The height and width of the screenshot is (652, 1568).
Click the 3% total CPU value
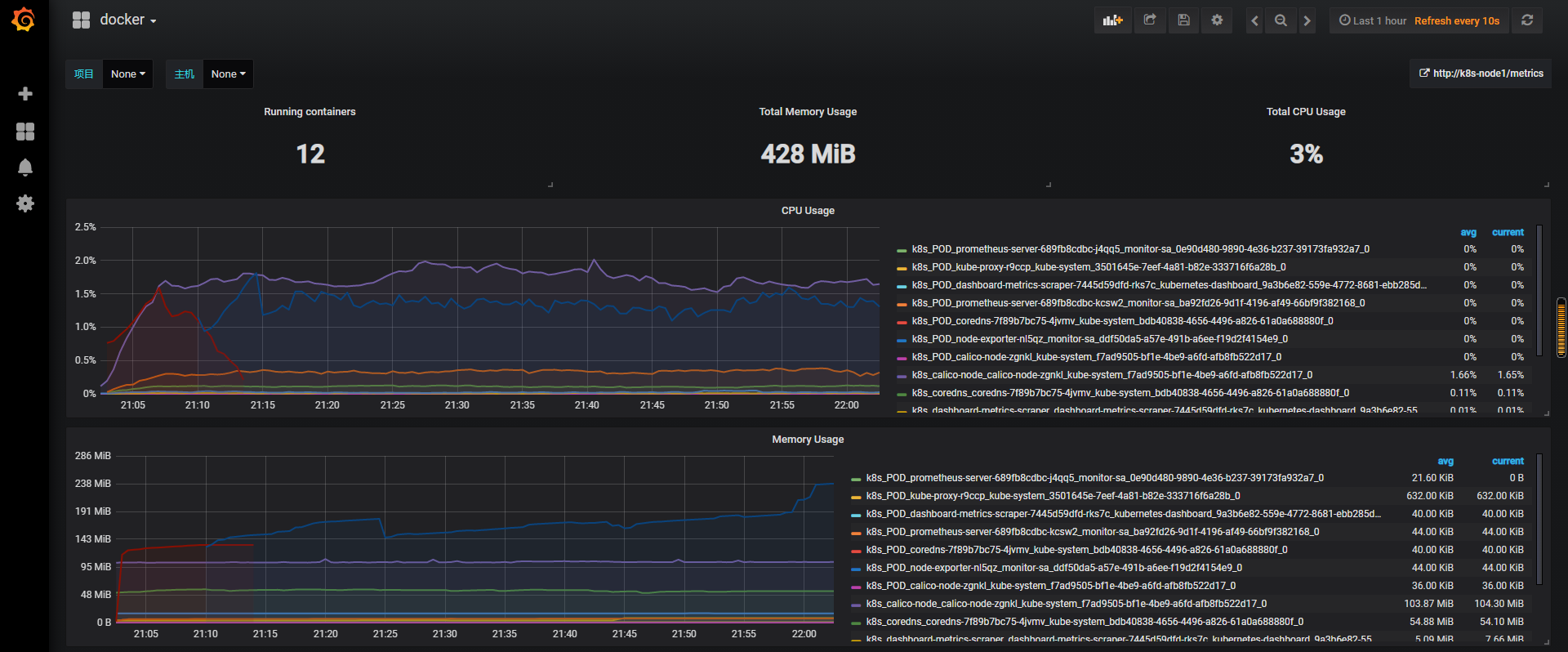point(1306,154)
